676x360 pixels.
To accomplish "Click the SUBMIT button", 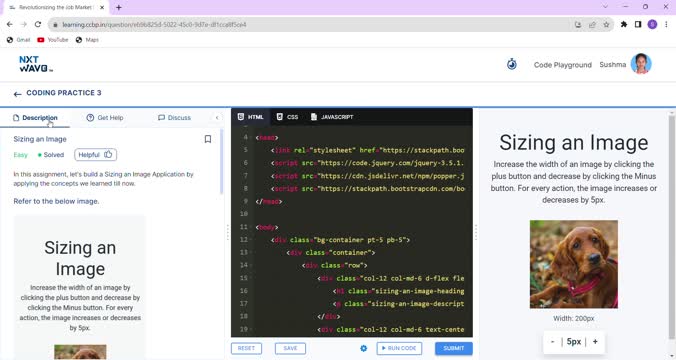I will pyautogui.click(x=454, y=348).
